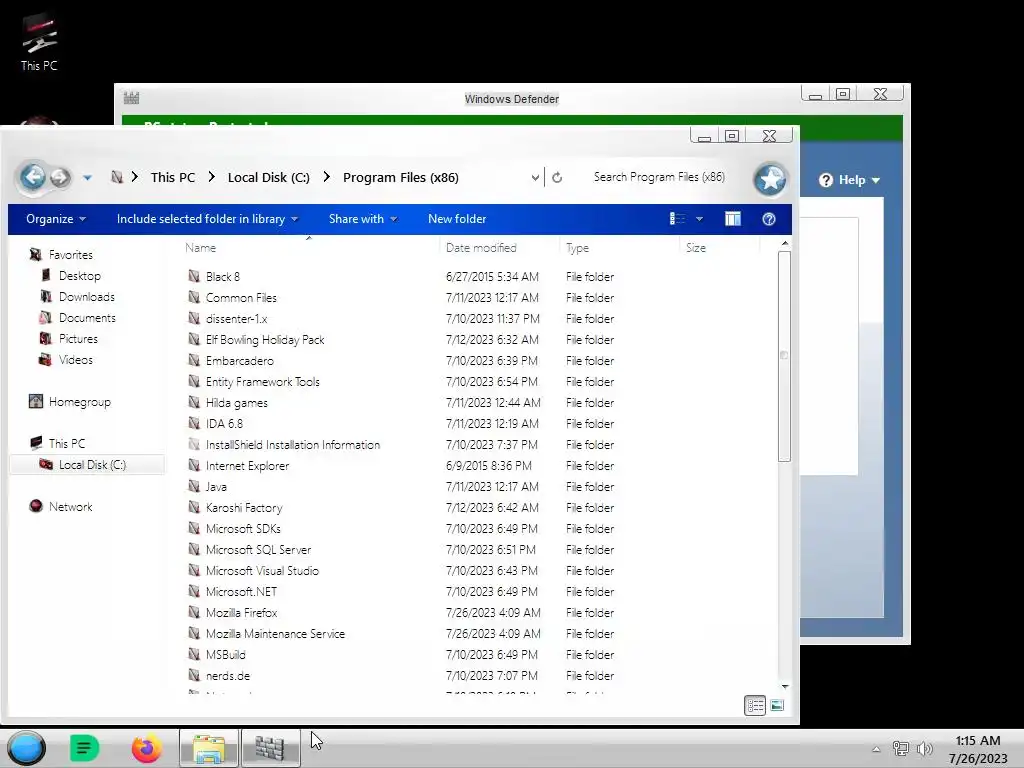Expand the address bar history dropdown

(x=535, y=177)
